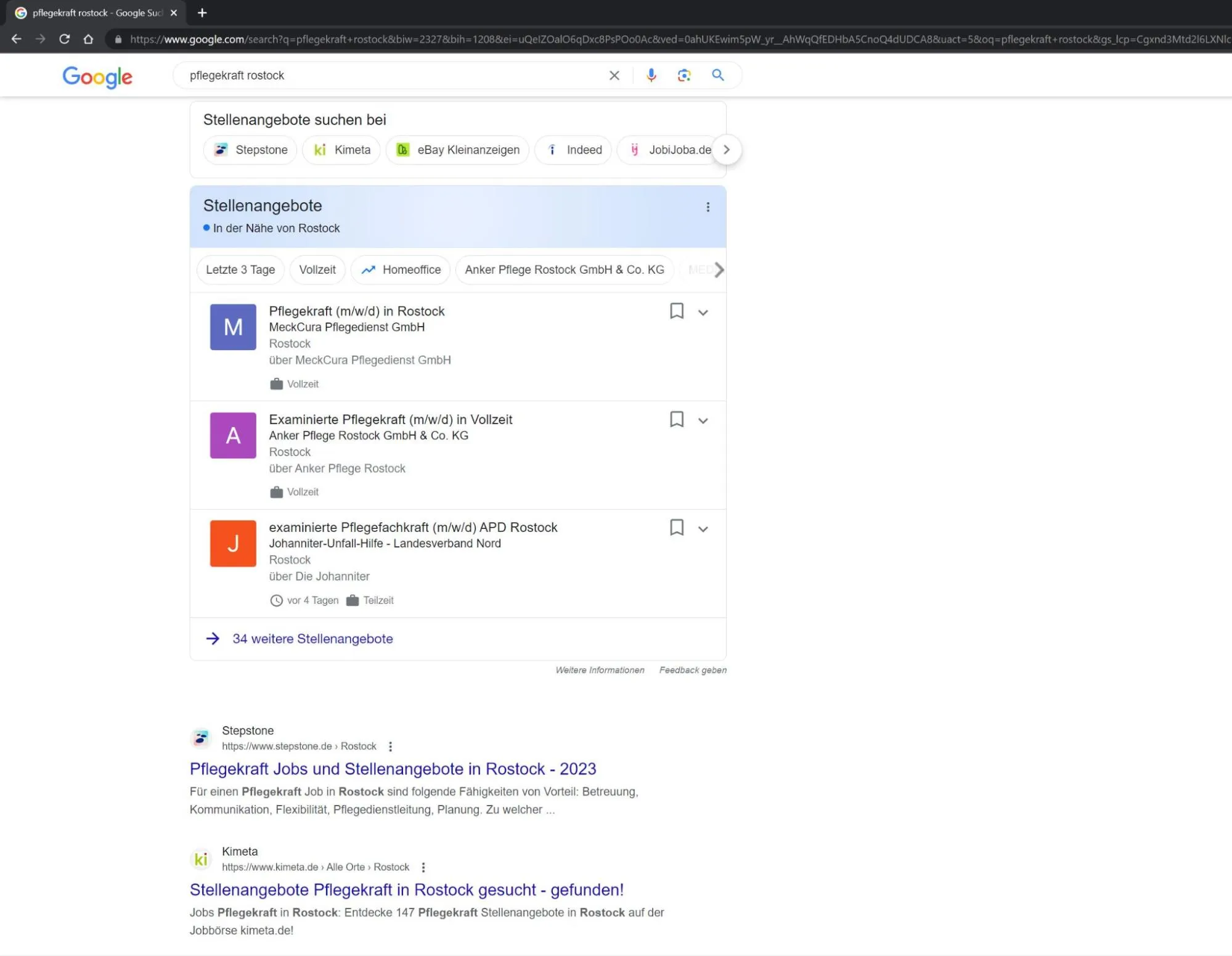1232x956 pixels.
Task: Show more job filter chips arrow
Action: pos(719,270)
